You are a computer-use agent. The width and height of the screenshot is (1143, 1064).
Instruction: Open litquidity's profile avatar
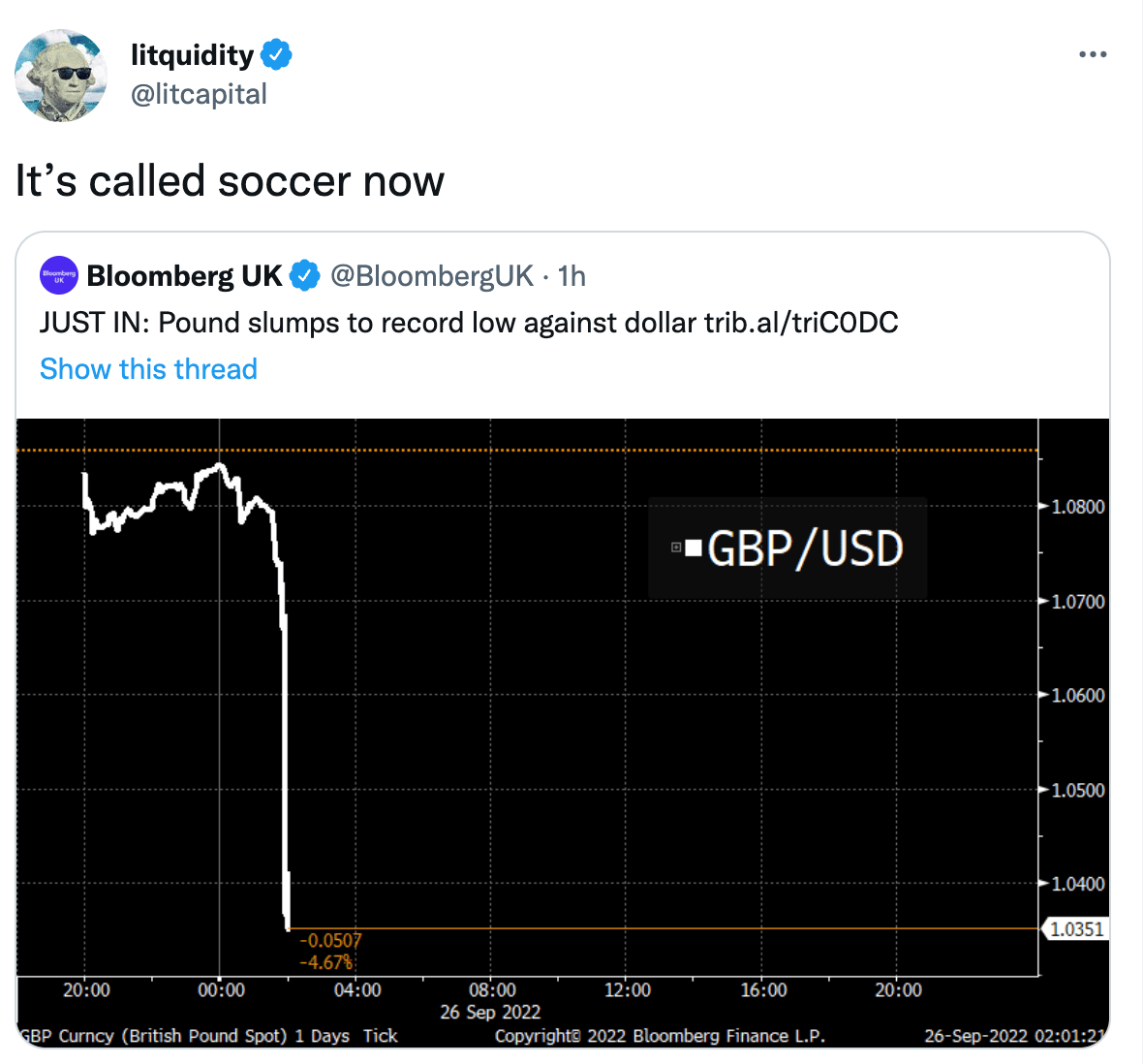coord(60,76)
